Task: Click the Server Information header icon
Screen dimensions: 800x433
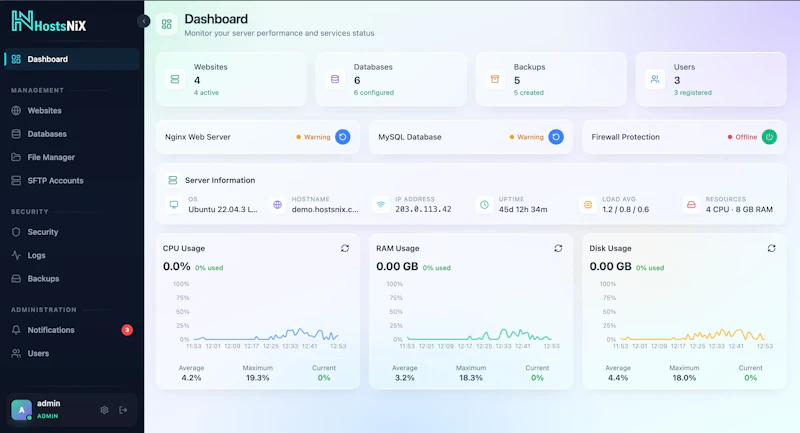Action: click(173, 181)
